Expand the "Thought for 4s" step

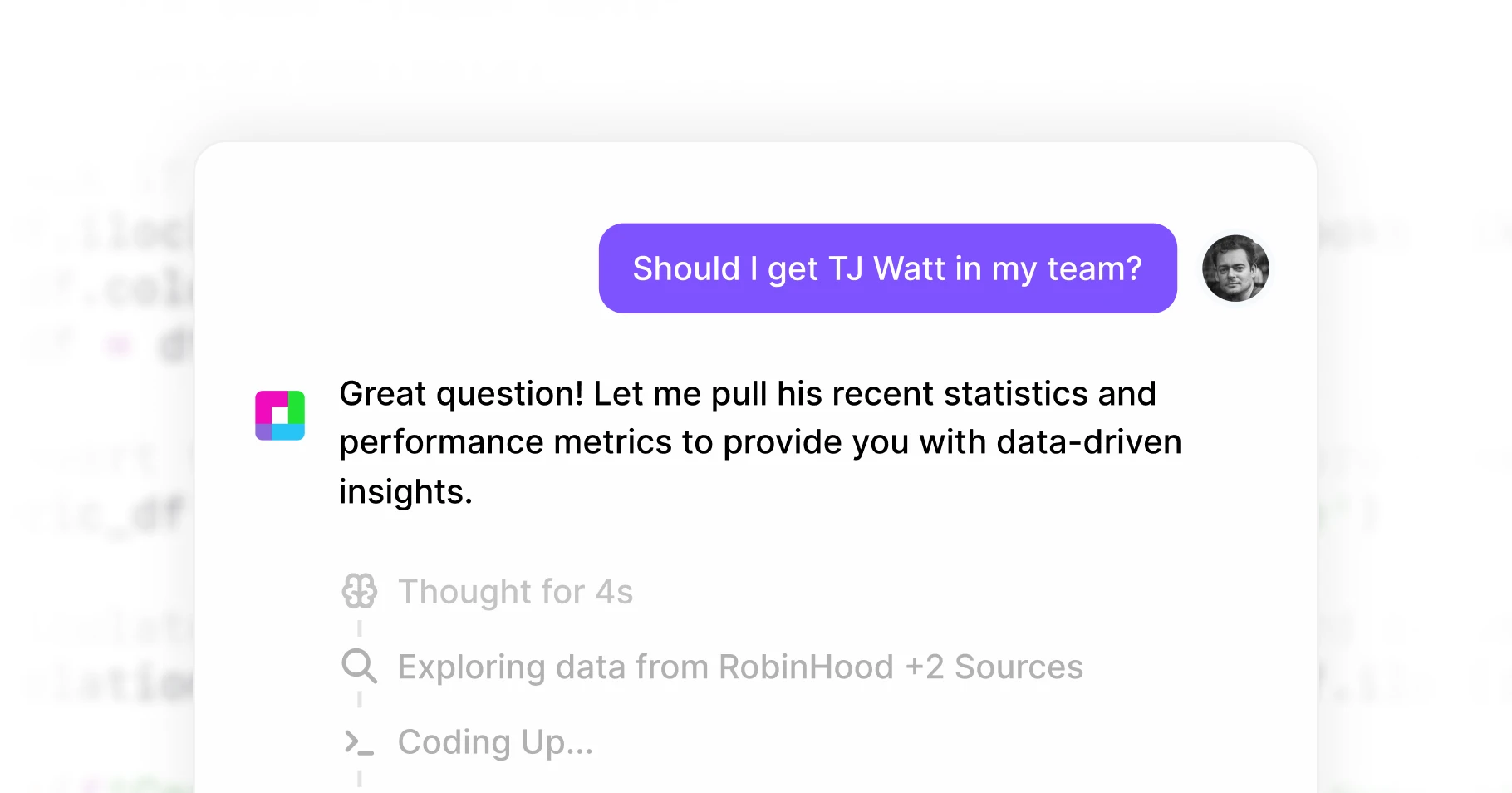click(x=515, y=593)
